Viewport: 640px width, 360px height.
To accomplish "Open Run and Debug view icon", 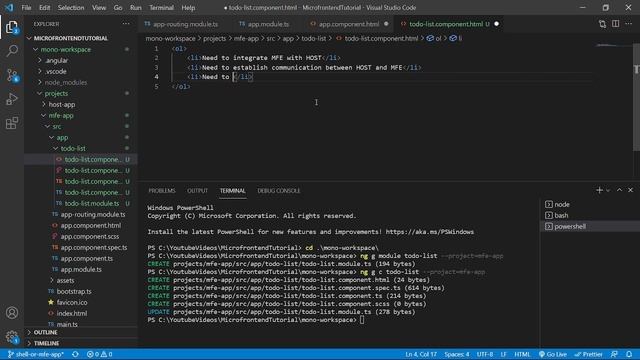I will (x=12, y=99).
